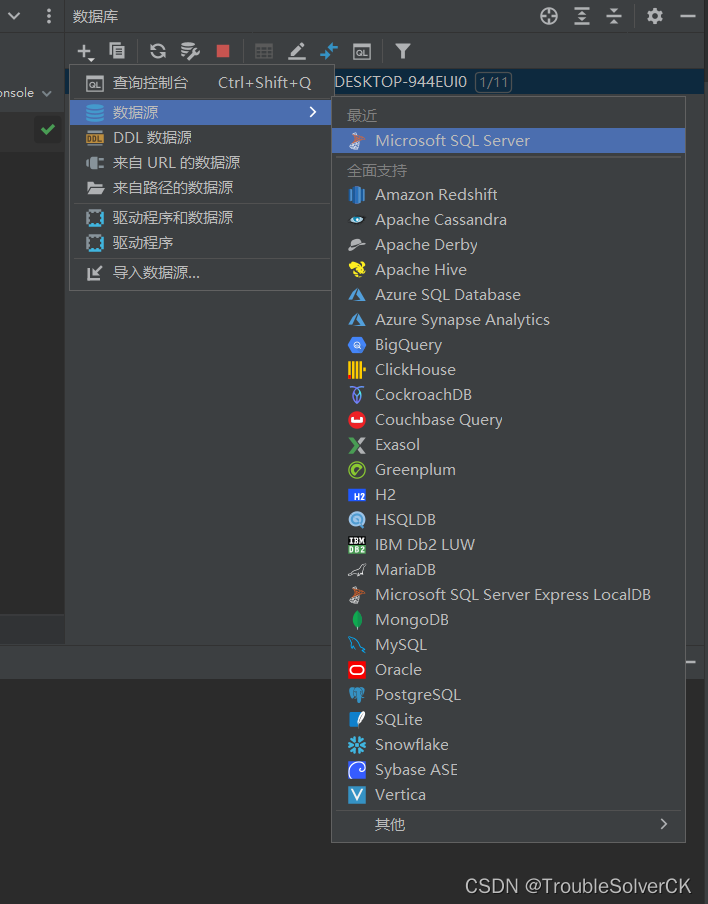Screen dimensions: 708x904
Task: Click the vertical three-dots options icon
Action: tap(49, 16)
